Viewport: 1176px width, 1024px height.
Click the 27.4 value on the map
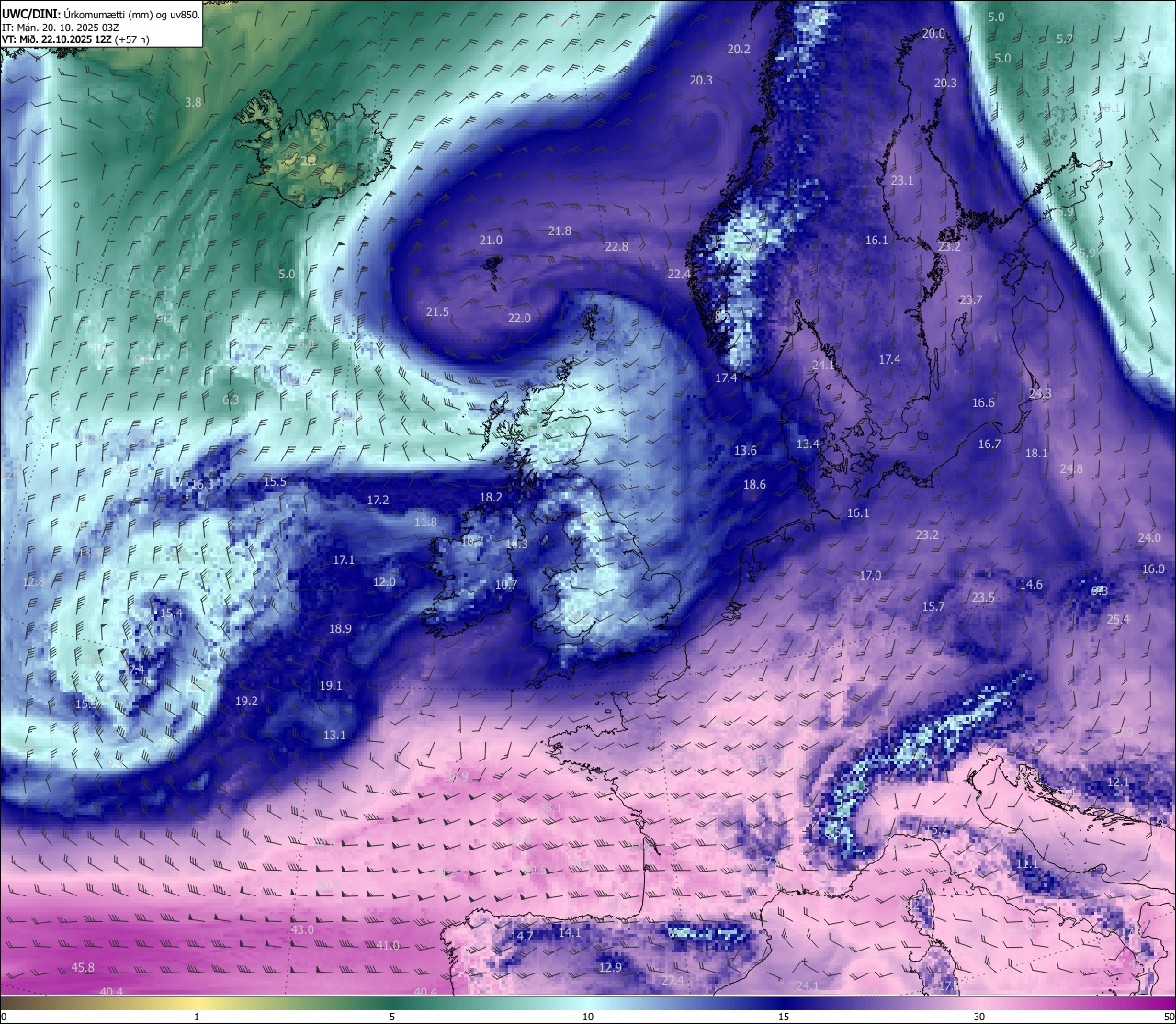coord(673,981)
